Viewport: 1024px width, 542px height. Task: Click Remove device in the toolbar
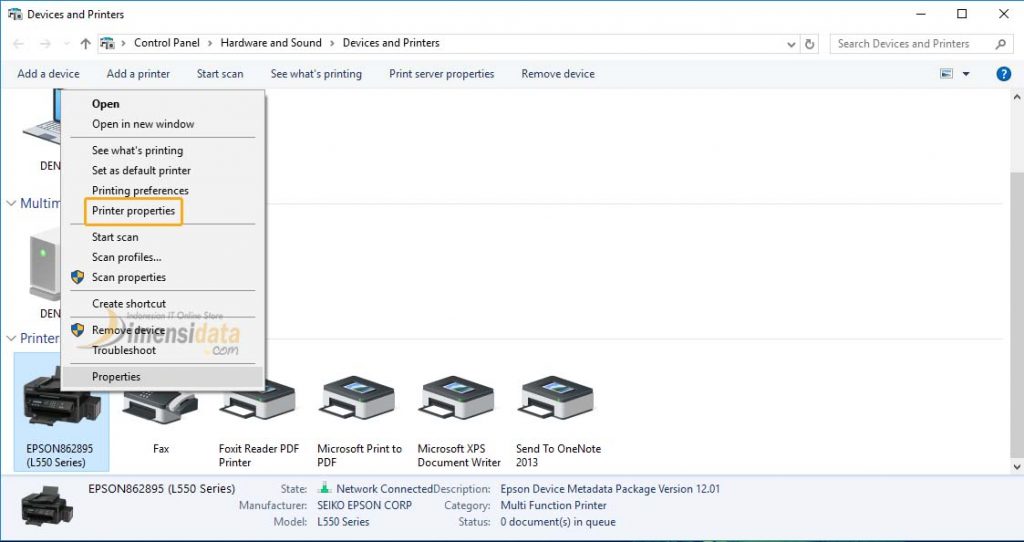tap(558, 74)
